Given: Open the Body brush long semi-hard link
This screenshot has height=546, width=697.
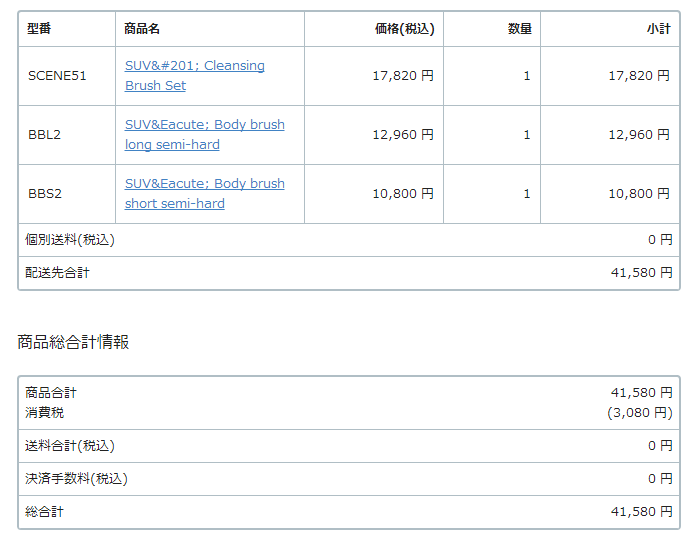Looking at the screenshot, I should click(204, 125).
